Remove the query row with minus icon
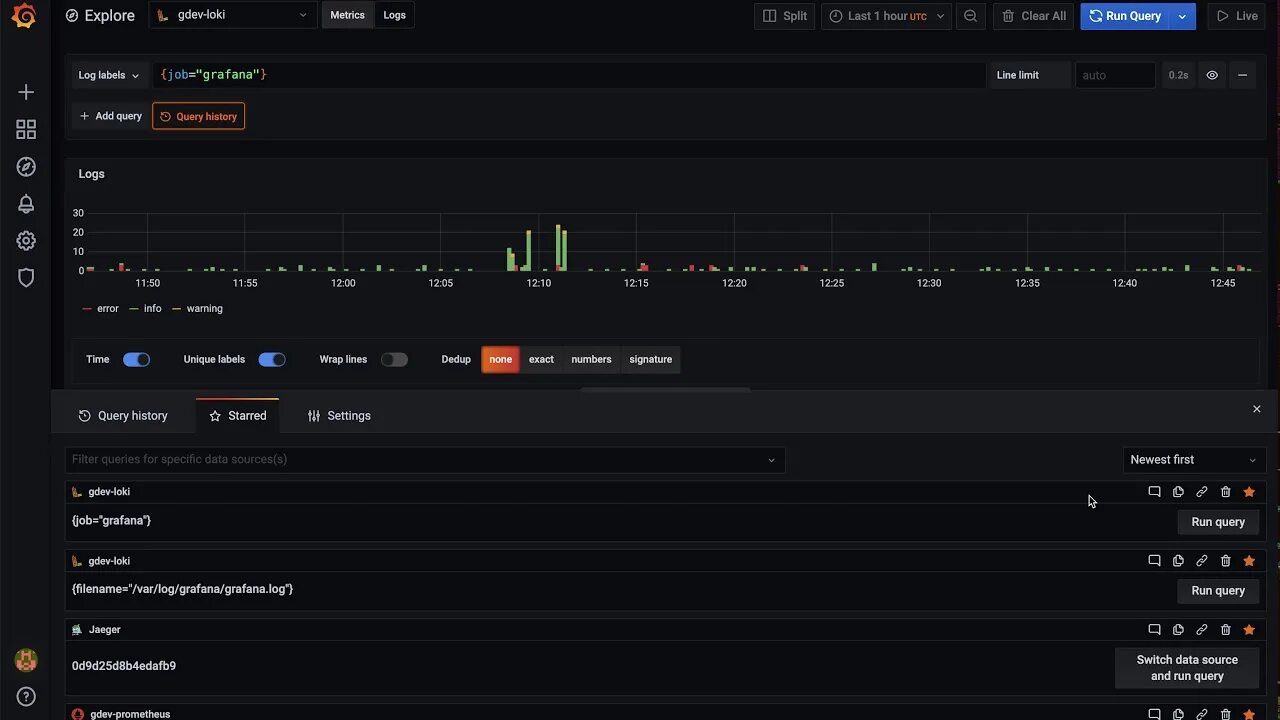This screenshot has width=1280, height=720. pos(1242,75)
